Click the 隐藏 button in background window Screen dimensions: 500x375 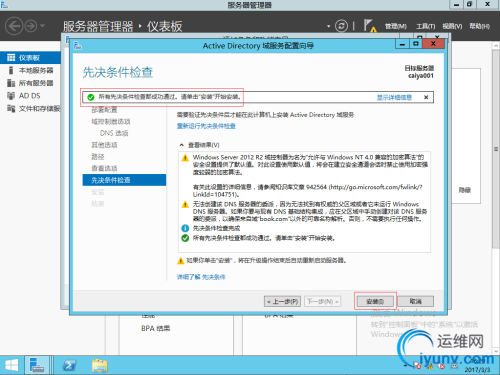click(x=465, y=190)
